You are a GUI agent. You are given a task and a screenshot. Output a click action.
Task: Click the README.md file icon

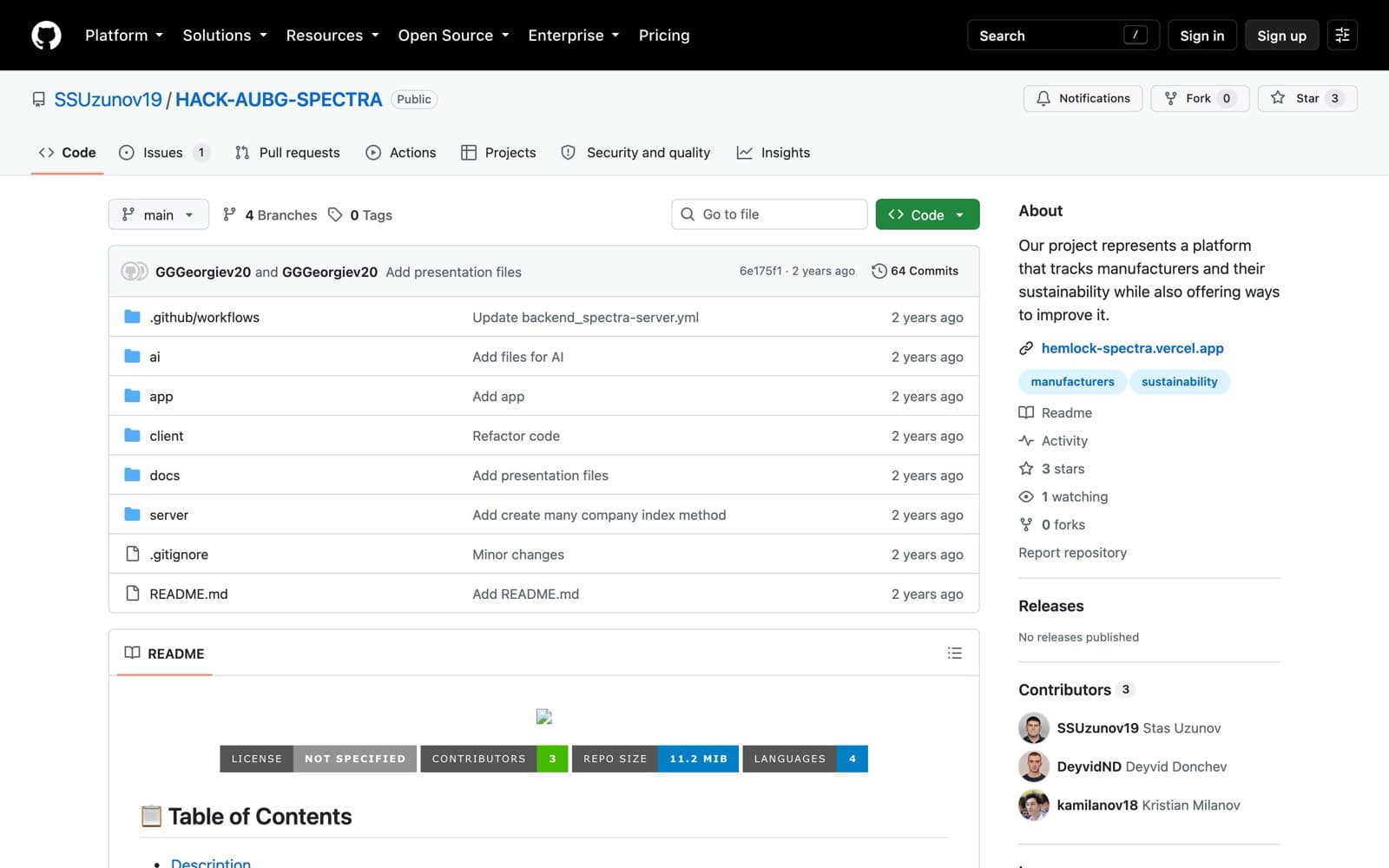point(132,593)
